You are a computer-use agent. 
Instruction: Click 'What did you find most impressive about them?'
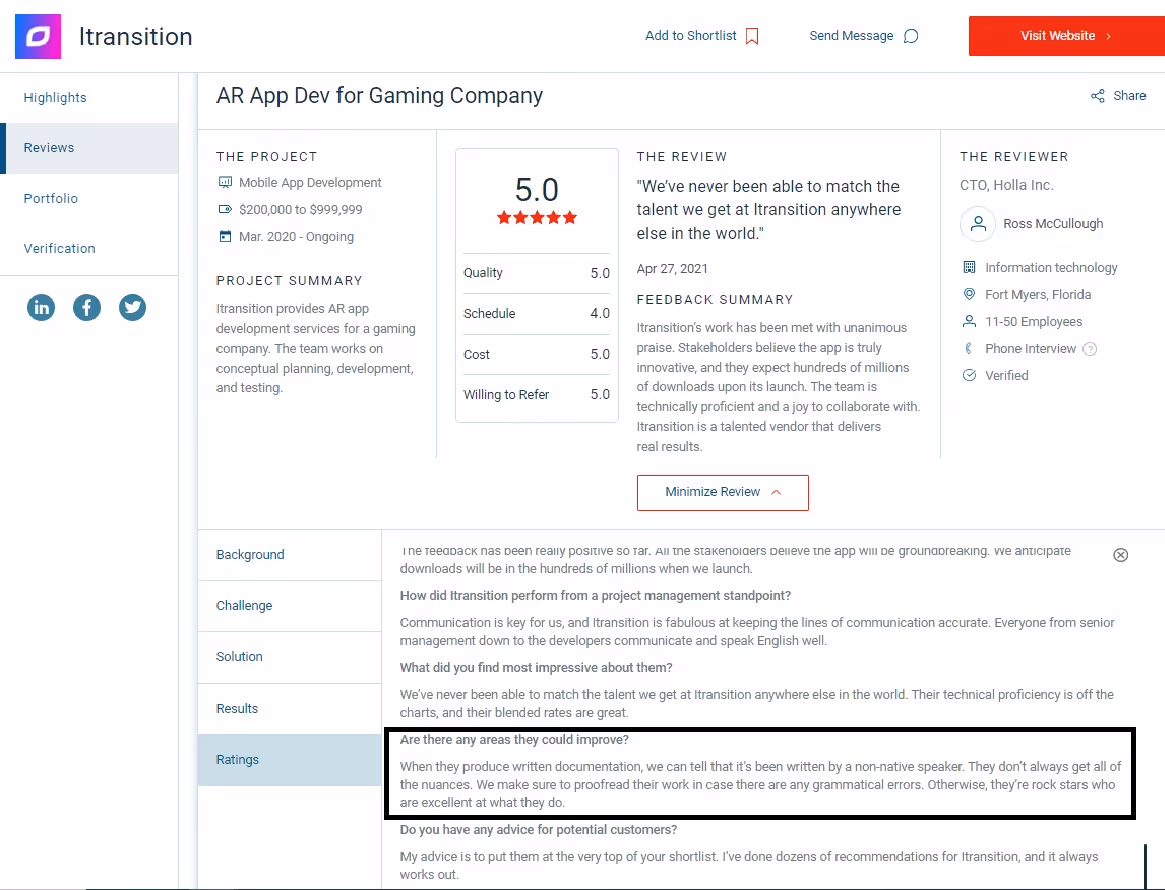(x=536, y=668)
